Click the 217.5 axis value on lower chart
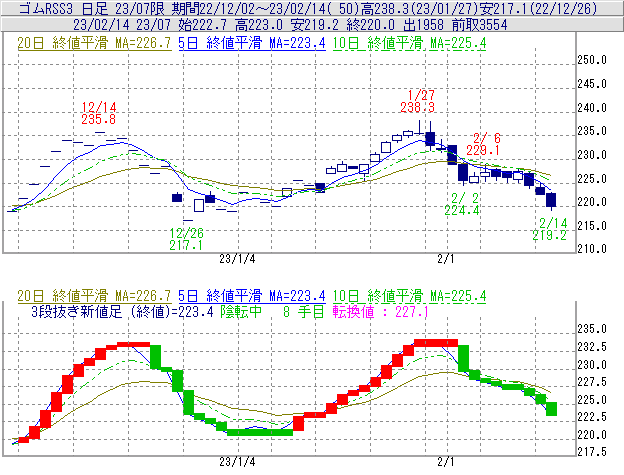Screen dimensions: 624x475 coord(592,452)
